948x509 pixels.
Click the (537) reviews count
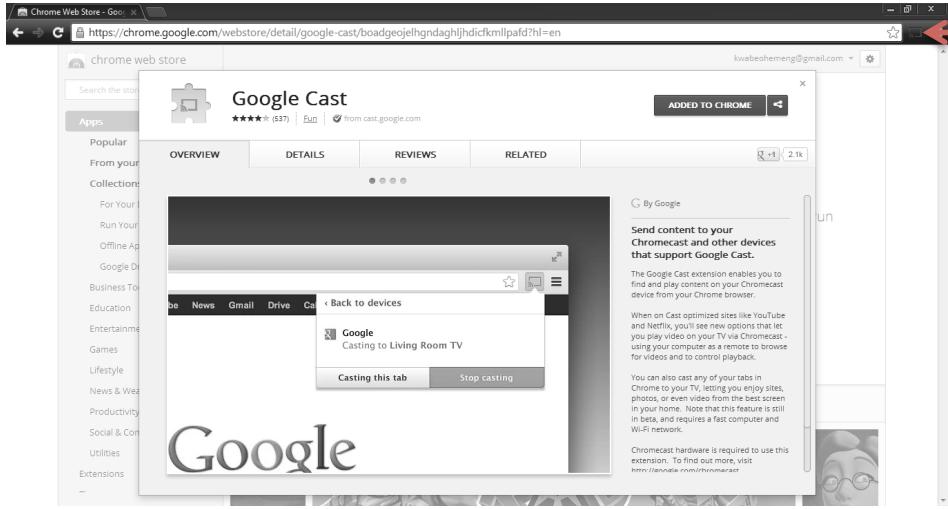pyautogui.click(x=281, y=118)
